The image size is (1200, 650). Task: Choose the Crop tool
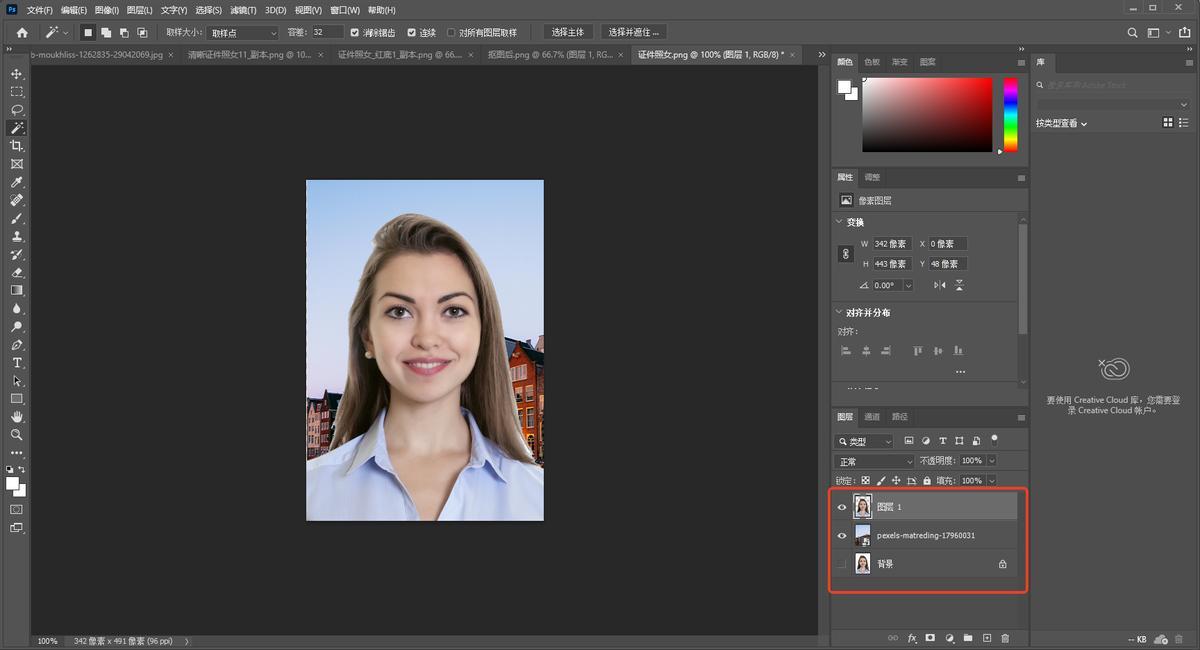(x=17, y=146)
